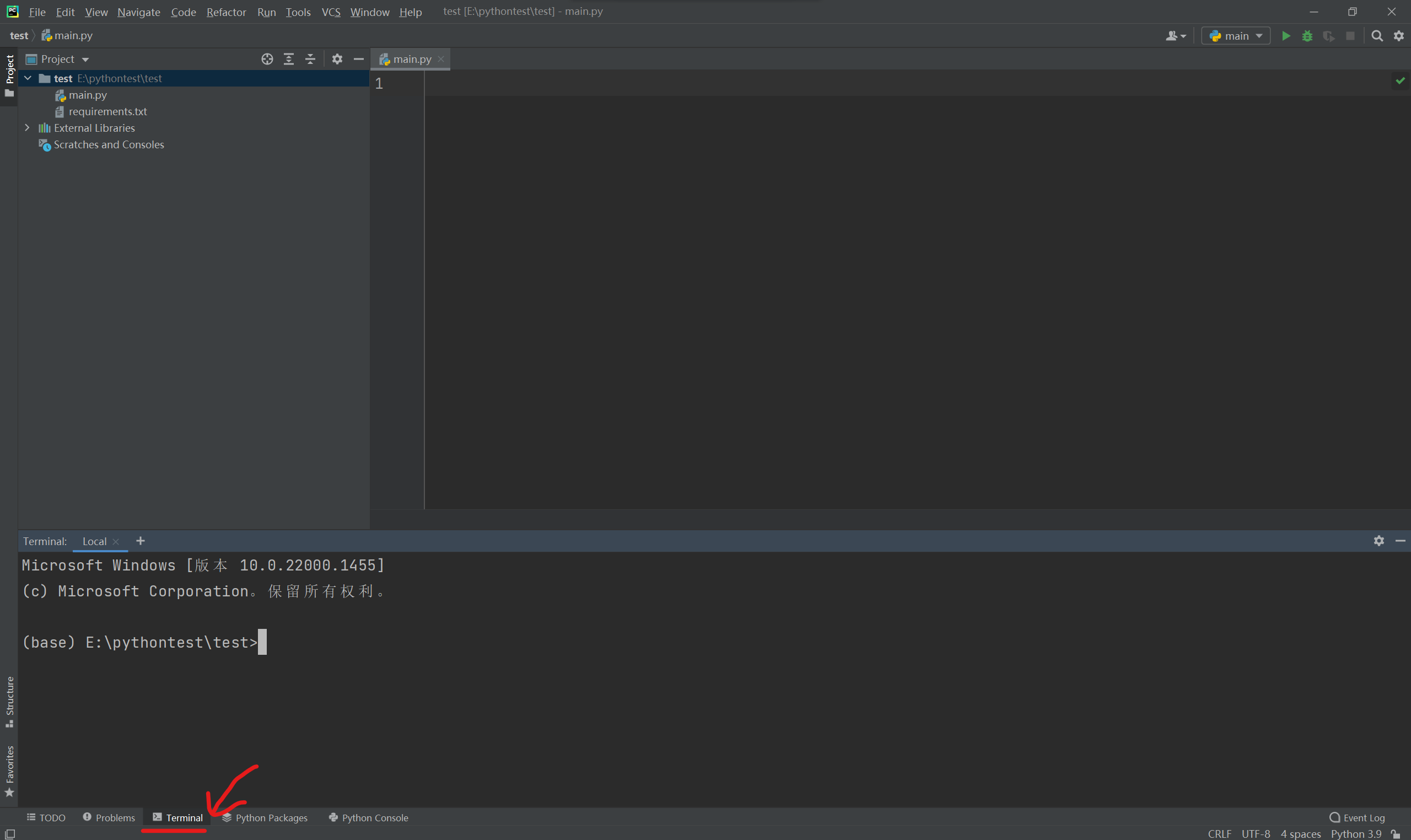
Task: Open the Event Log
Action: 1357,817
